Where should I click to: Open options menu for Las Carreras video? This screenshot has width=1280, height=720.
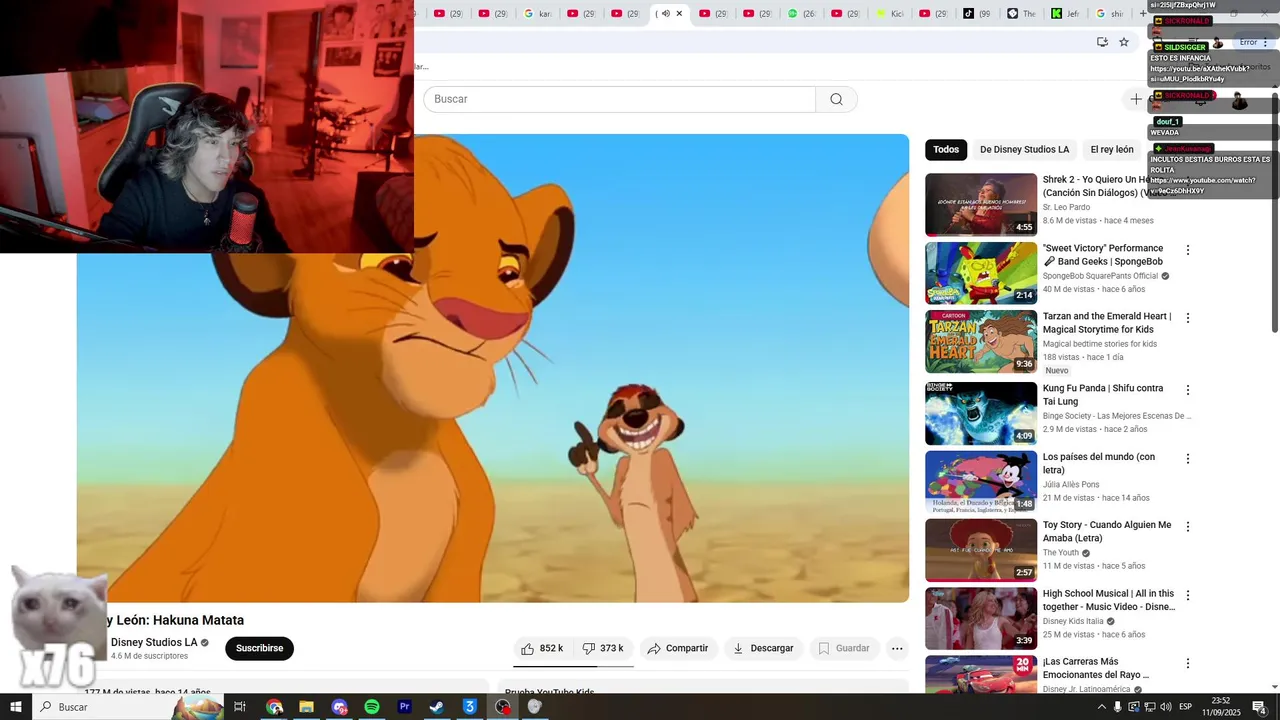1188,663
